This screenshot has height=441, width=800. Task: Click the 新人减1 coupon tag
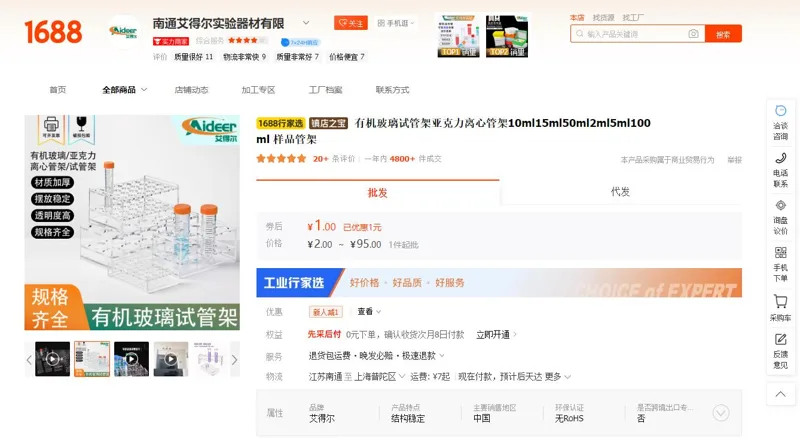click(326, 312)
